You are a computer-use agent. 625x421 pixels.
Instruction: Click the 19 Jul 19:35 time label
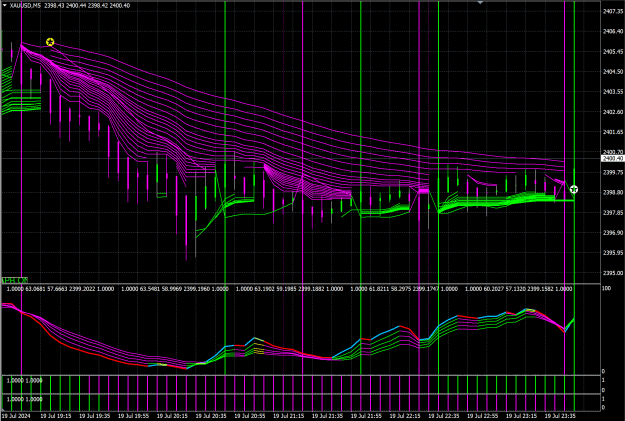coord(95,416)
